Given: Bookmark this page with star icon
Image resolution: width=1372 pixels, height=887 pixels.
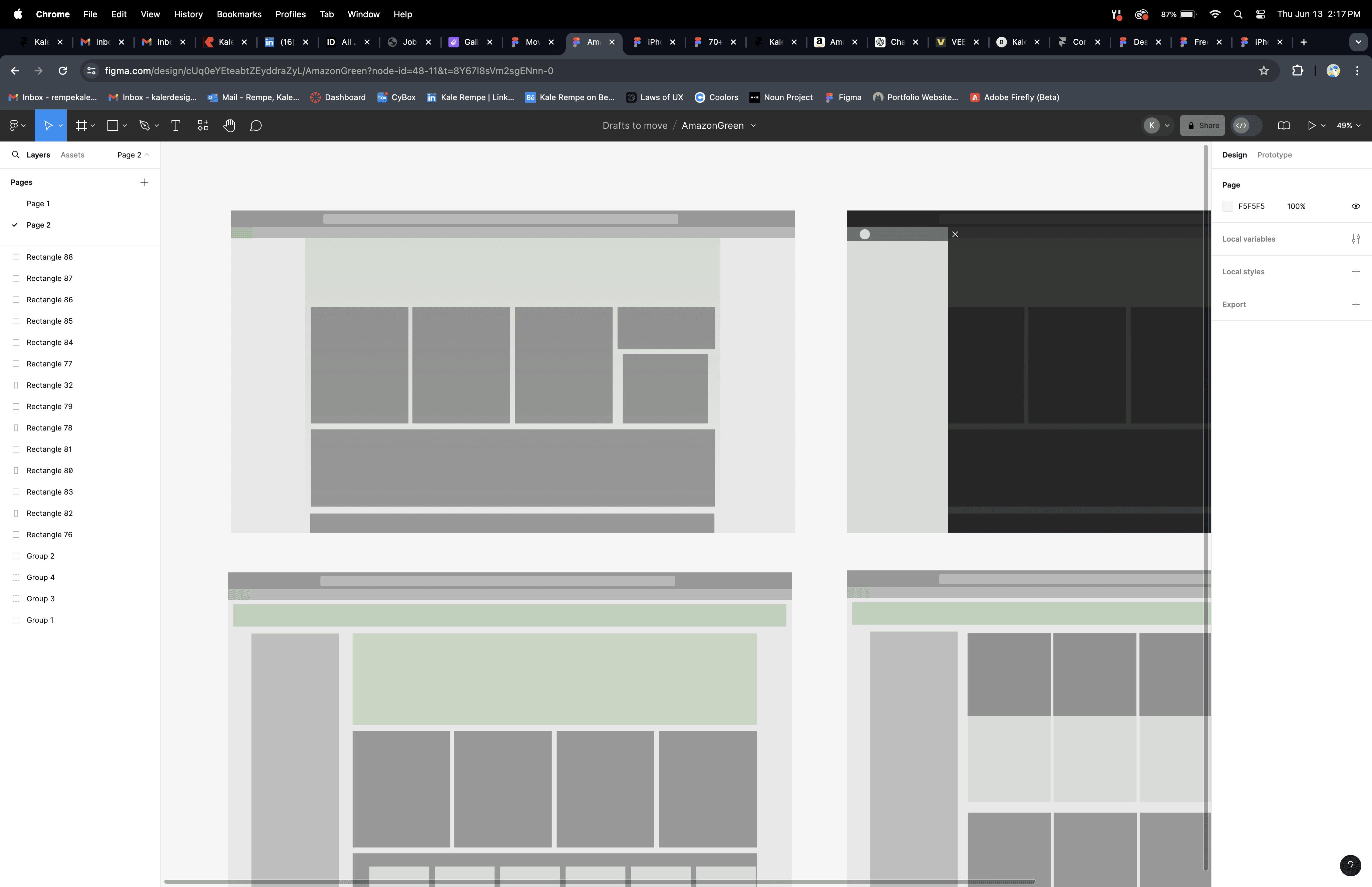Looking at the screenshot, I should pyautogui.click(x=1264, y=71).
